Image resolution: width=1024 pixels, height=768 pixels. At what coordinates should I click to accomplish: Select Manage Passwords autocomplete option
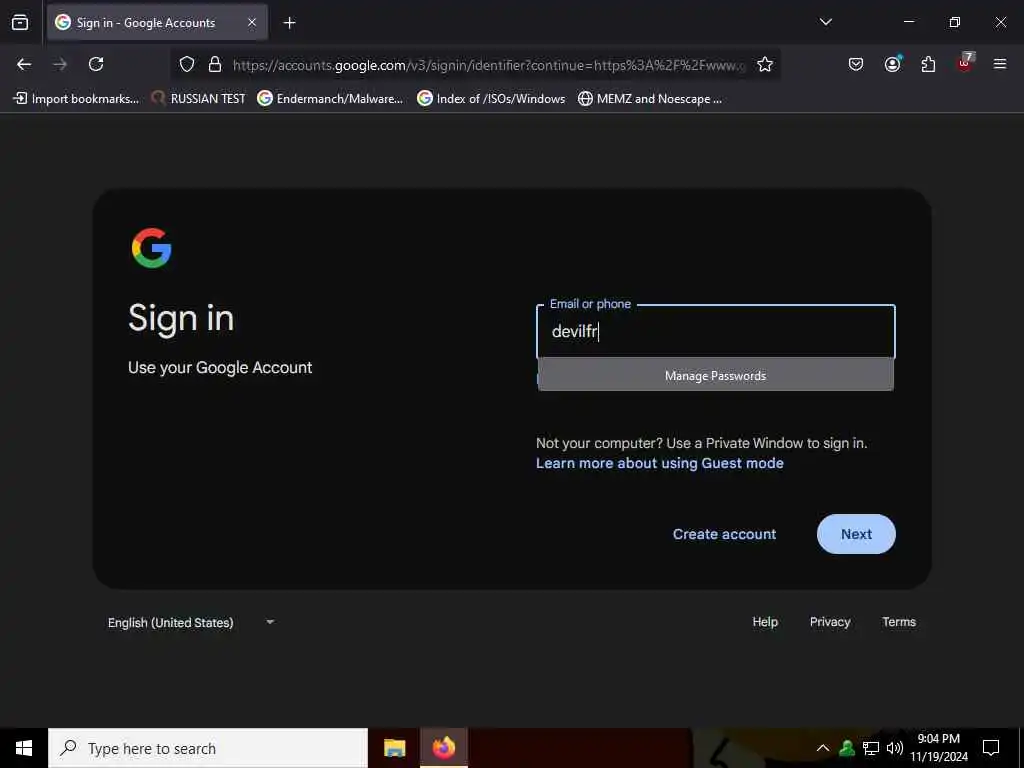[x=716, y=376]
